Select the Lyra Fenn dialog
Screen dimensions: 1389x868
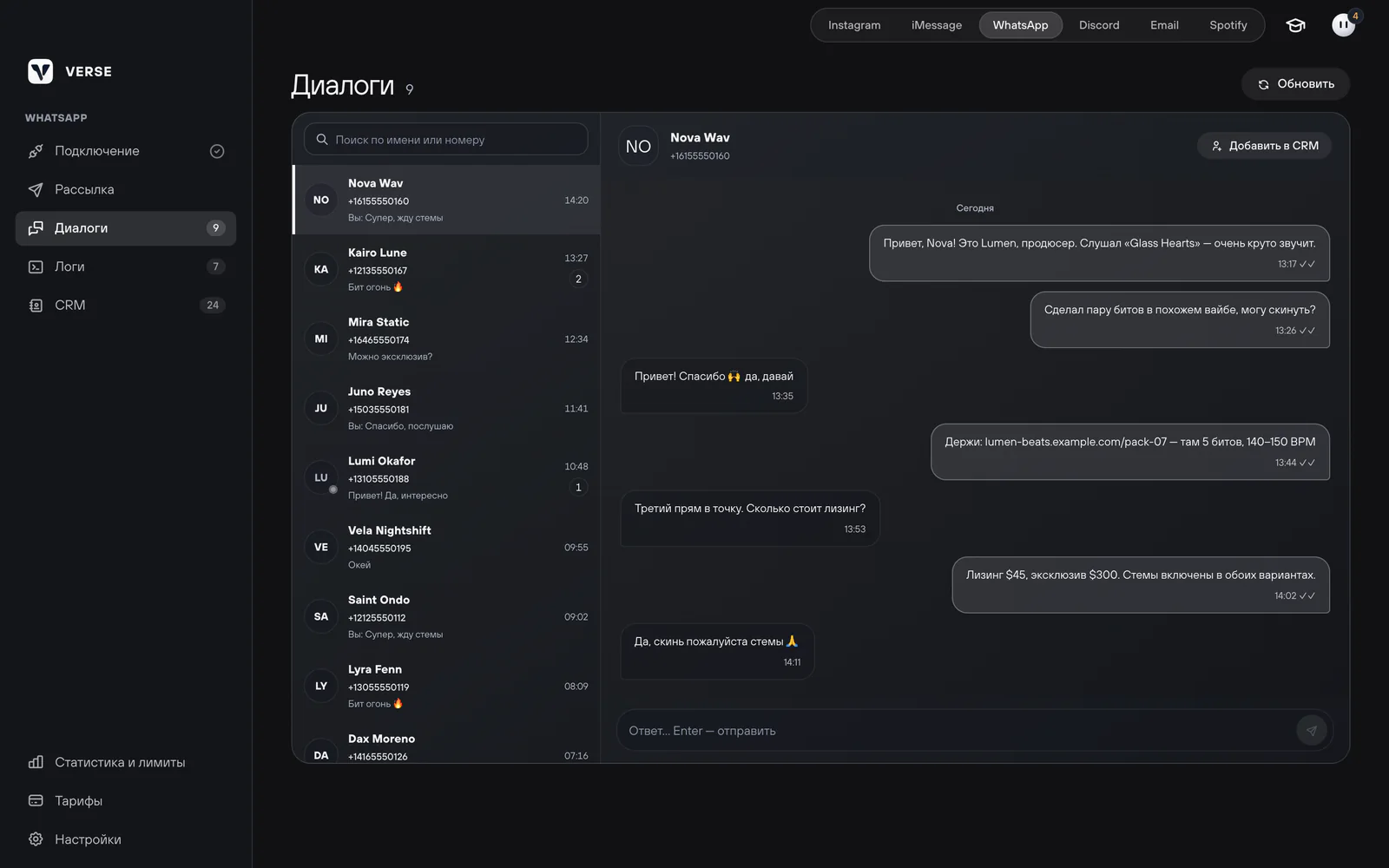[446, 686]
